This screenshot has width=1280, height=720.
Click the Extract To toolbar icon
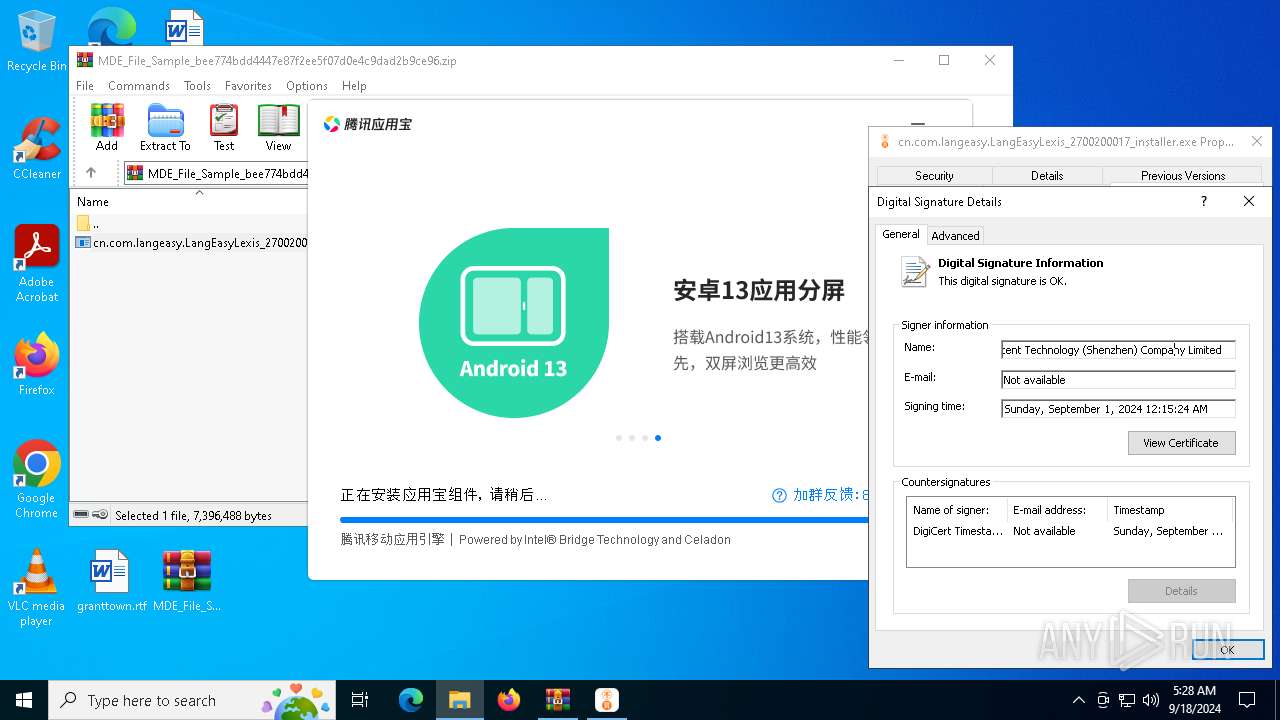click(x=165, y=127)
